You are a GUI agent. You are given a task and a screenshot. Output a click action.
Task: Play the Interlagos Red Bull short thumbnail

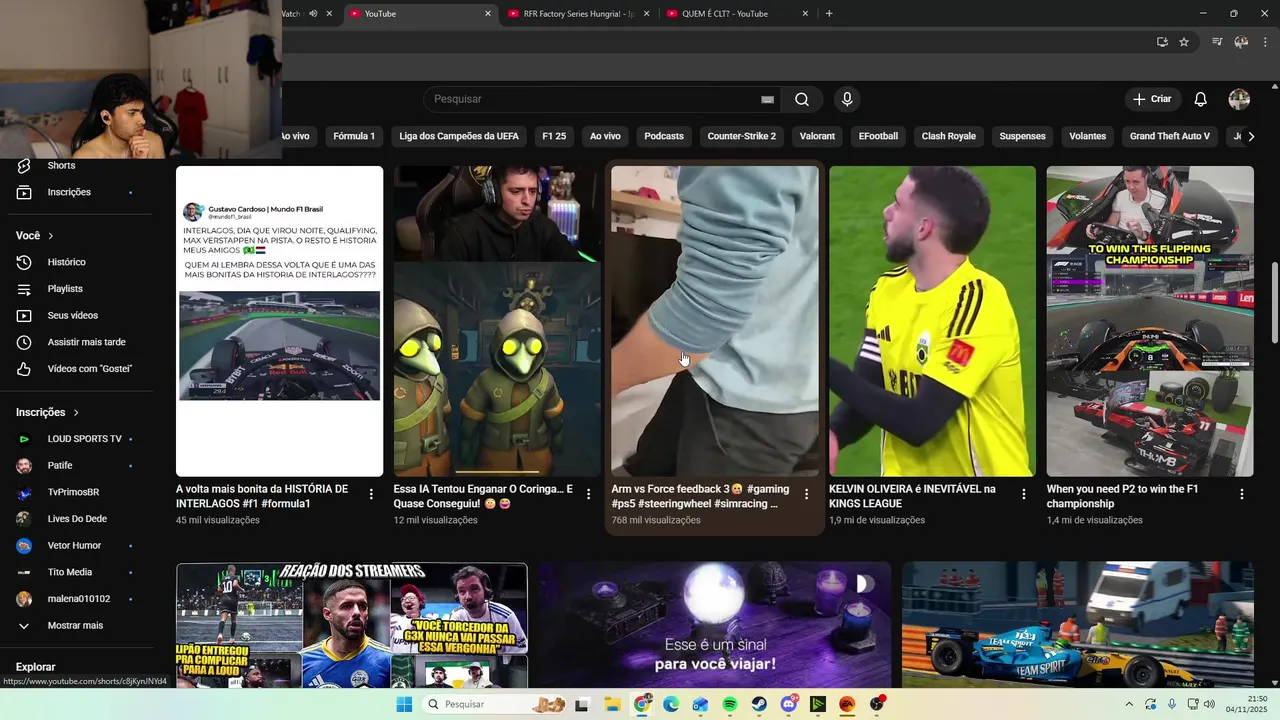[279, 321]
